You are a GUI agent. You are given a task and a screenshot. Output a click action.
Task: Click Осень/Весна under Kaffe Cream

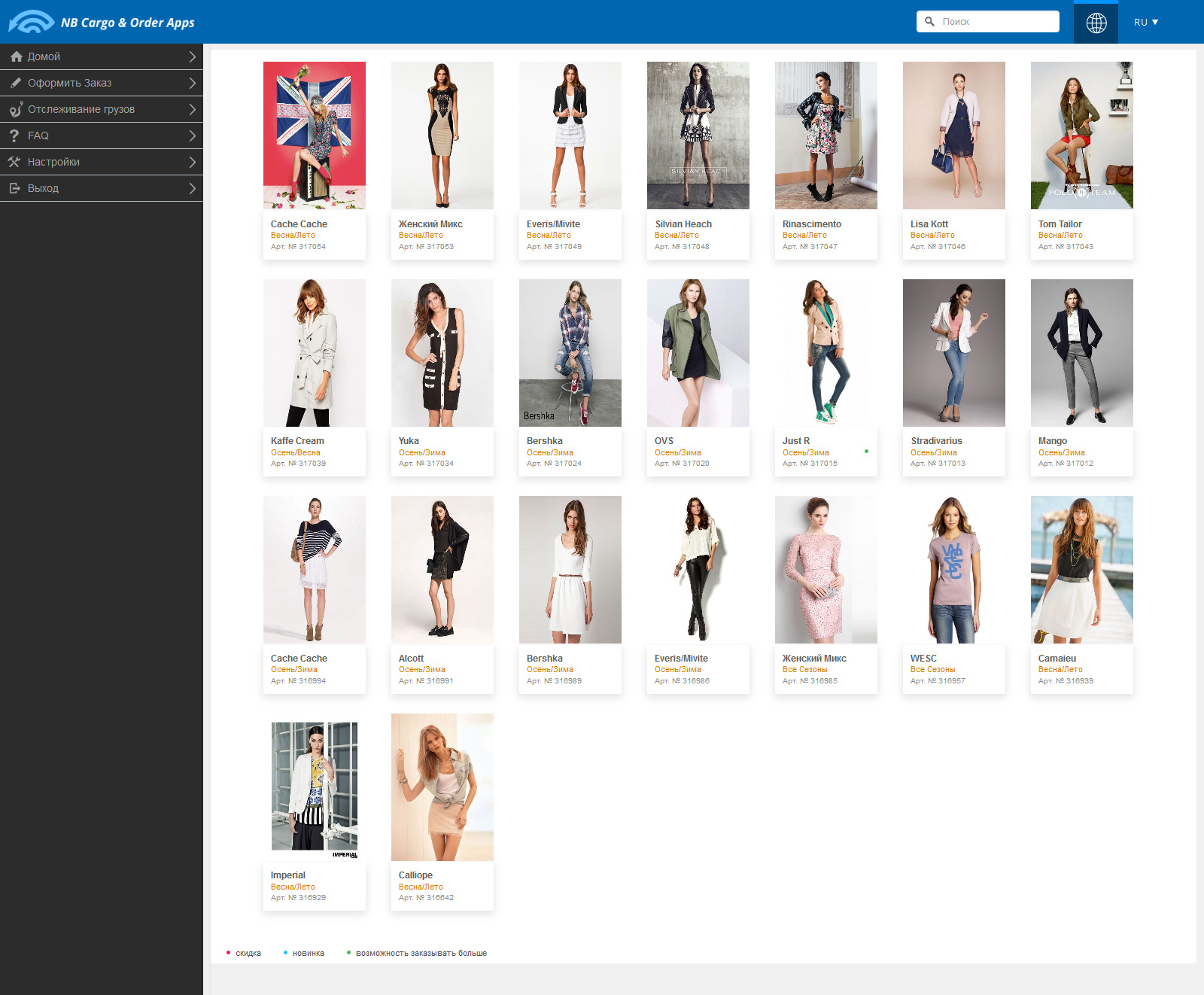click(x=296, y=453)
